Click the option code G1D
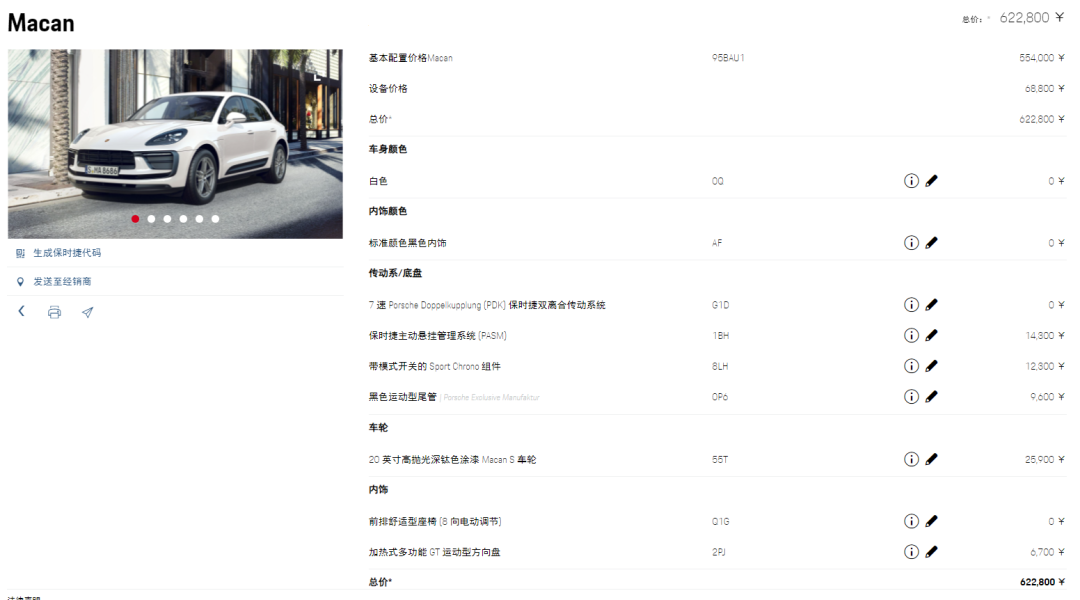Image resolution: width=1080 pixels, height=600 pixels. coord(720,305)
